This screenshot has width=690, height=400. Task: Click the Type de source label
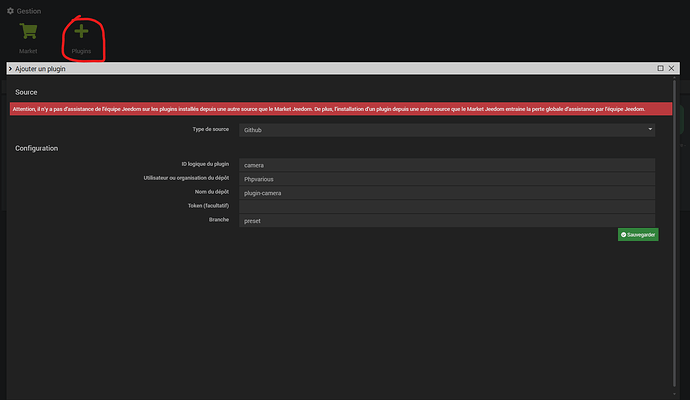[210, 129]
